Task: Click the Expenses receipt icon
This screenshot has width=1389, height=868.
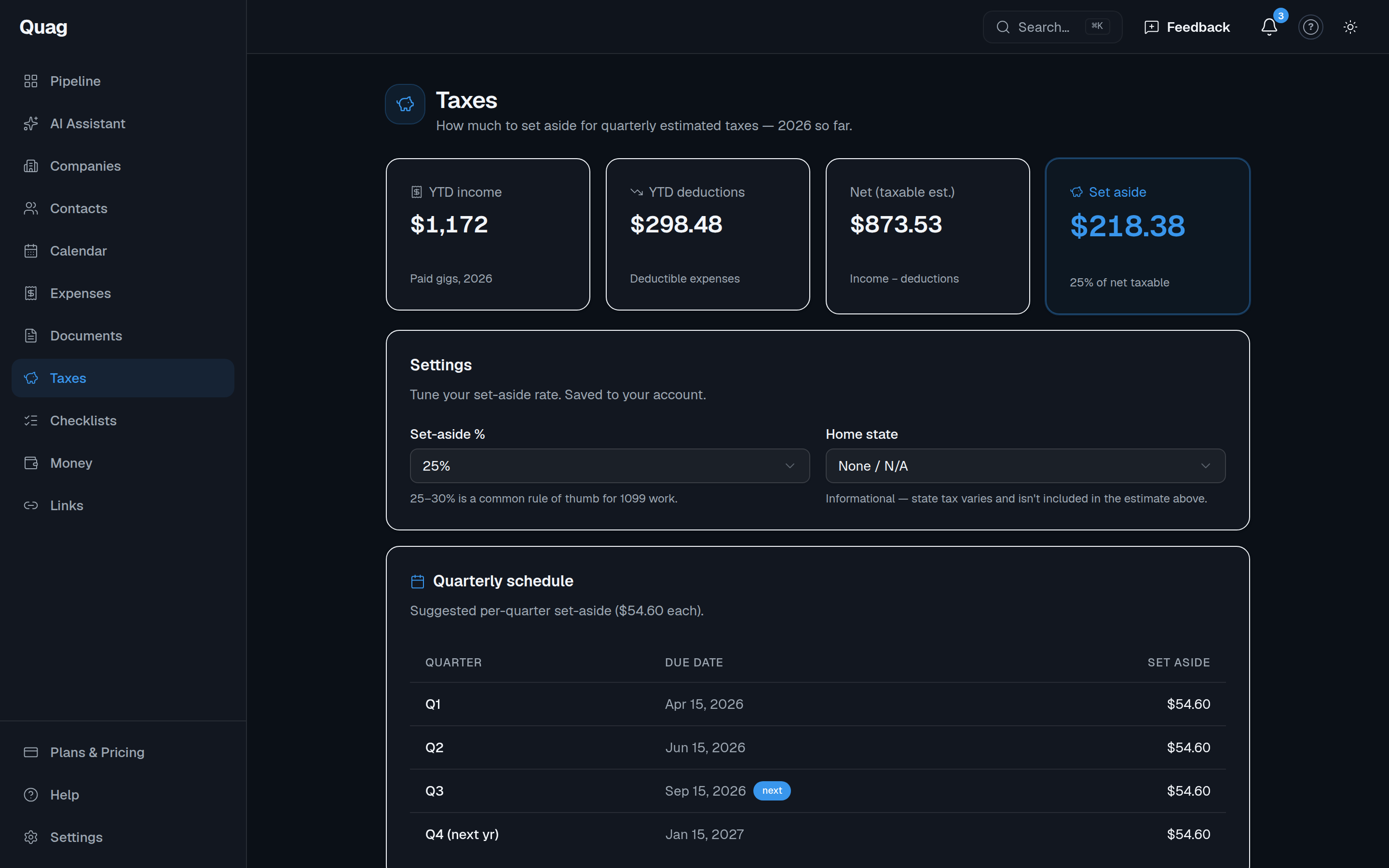Action: [x=31, y=293]
